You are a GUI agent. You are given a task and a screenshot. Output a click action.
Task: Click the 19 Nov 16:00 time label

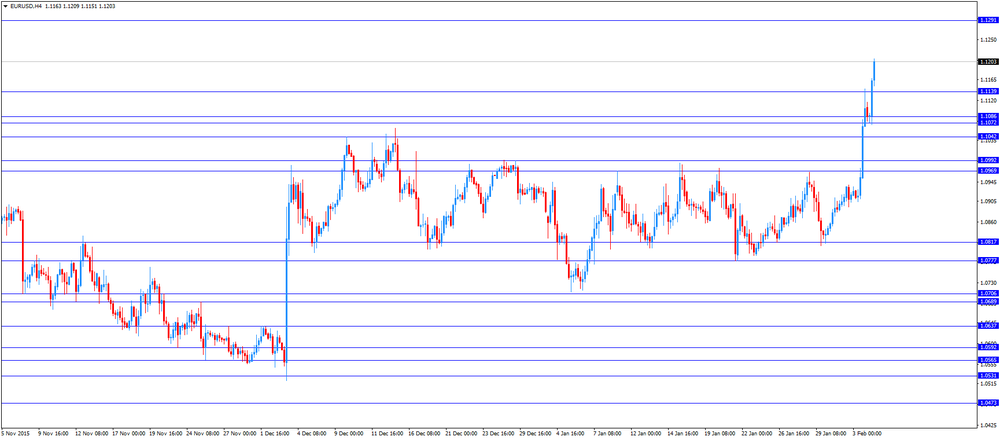click(x=165, y=434)
